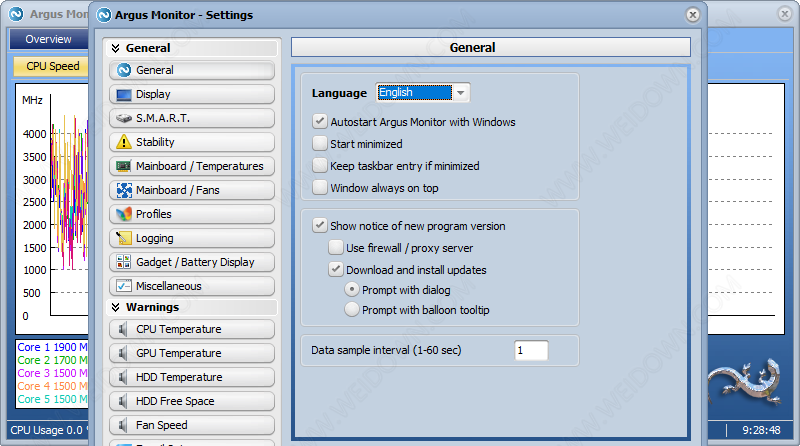Click the Logging notepad icon
The width and height of the screenshot is (800, 446).
(x=124, y=238)
